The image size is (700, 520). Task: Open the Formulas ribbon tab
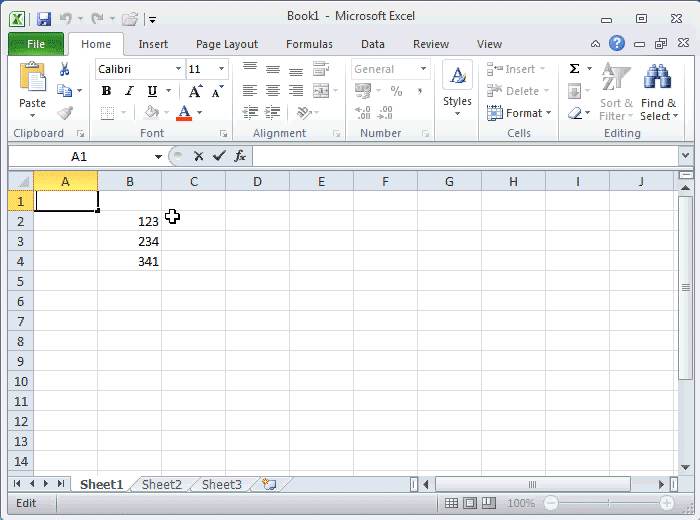click(309, 44)
